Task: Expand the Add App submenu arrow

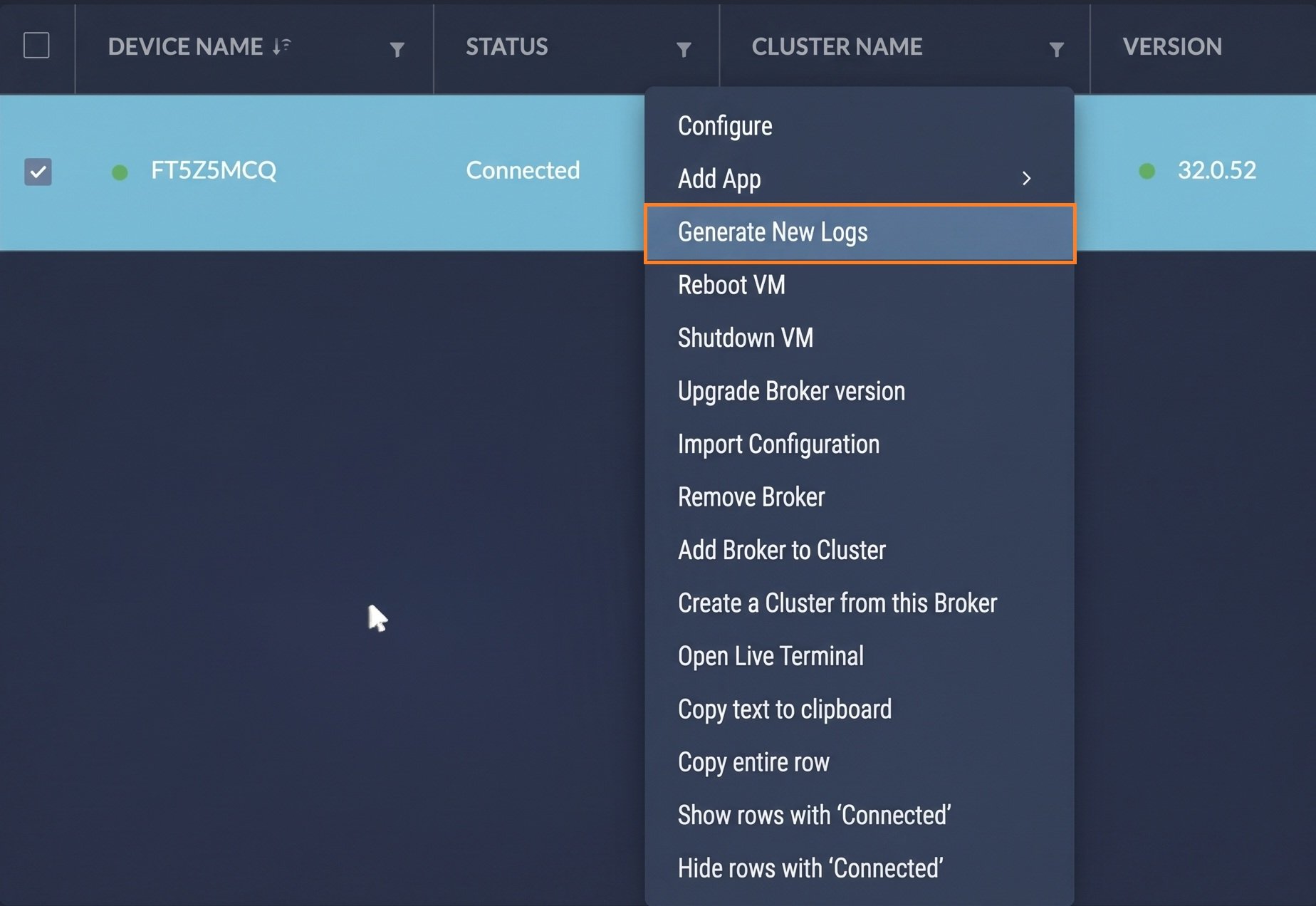Action: (x=1026, y=178)
